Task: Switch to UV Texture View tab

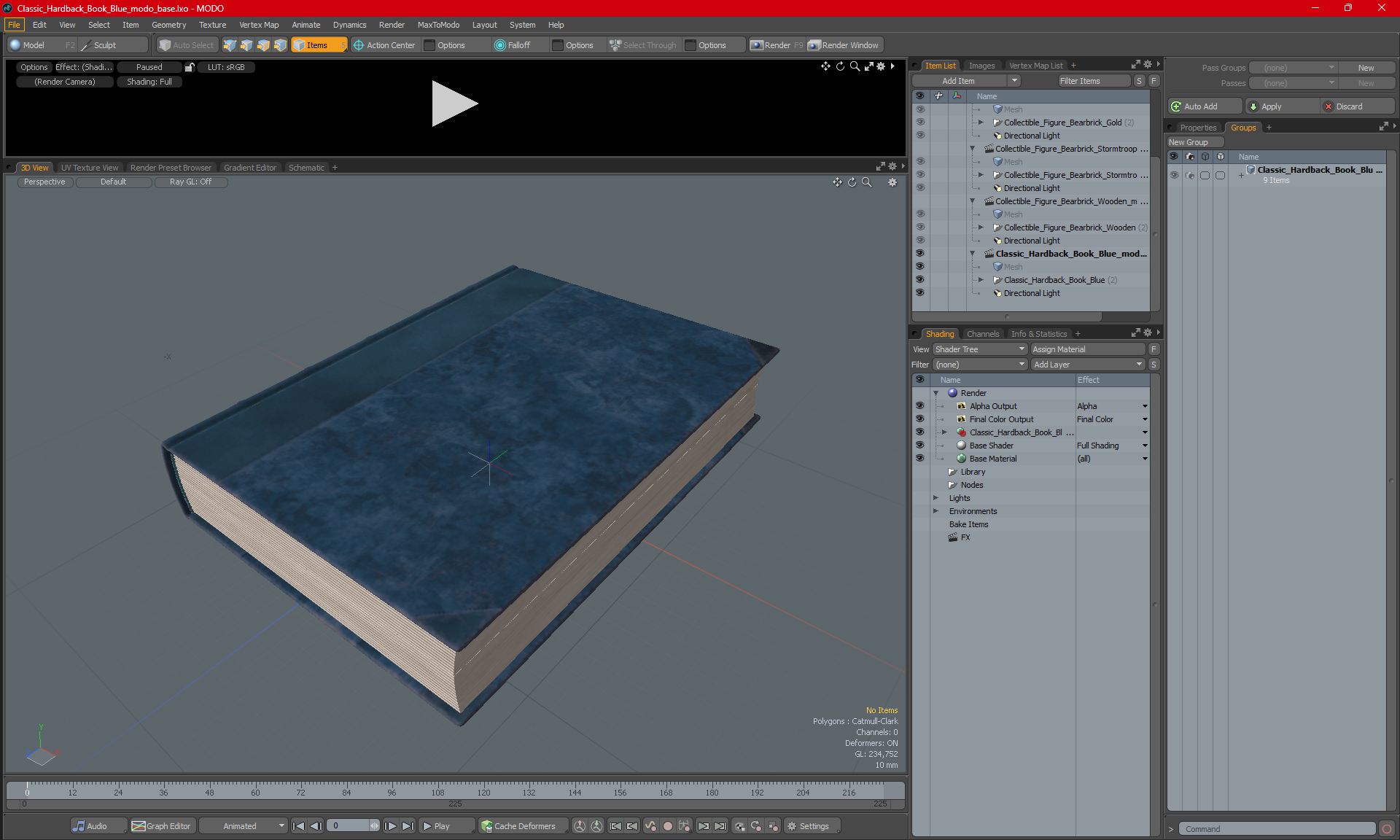Action: tap(89, 168)
